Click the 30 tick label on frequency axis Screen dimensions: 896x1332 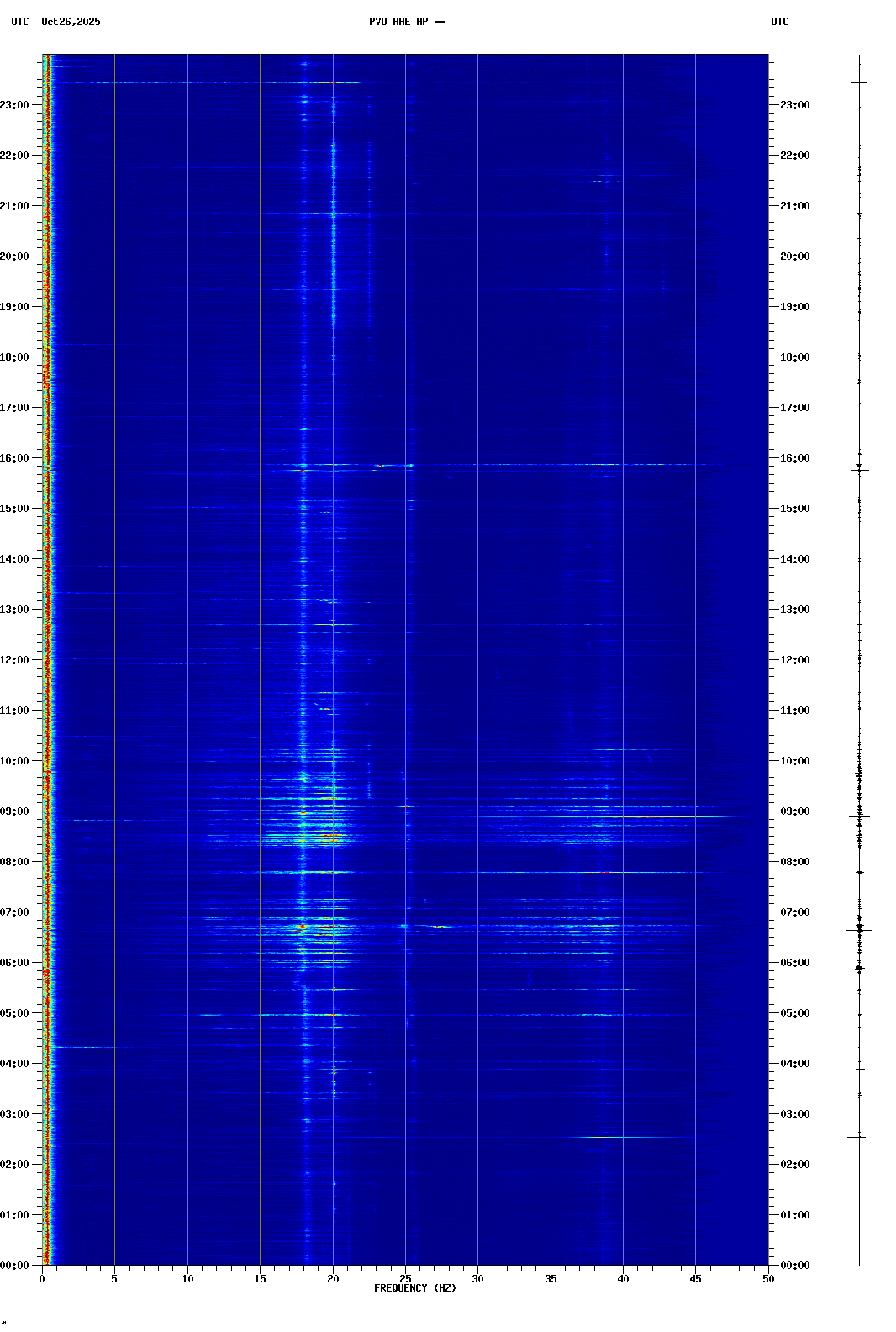pyautogui.click(x=477, y=1279)
